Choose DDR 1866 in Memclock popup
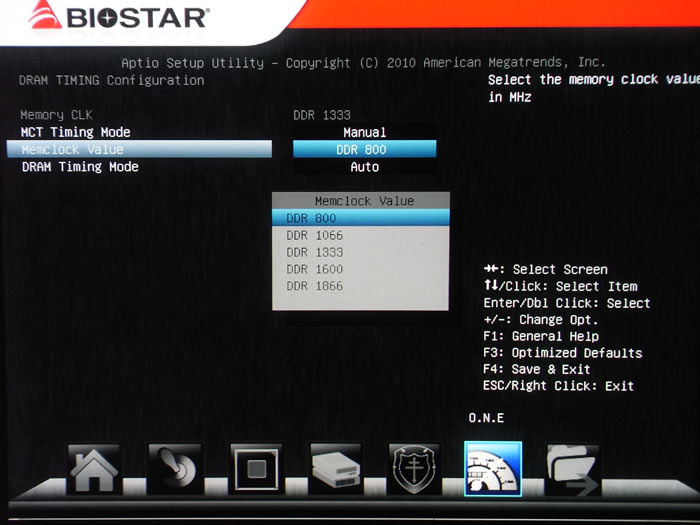 click(x=361, y=286)
